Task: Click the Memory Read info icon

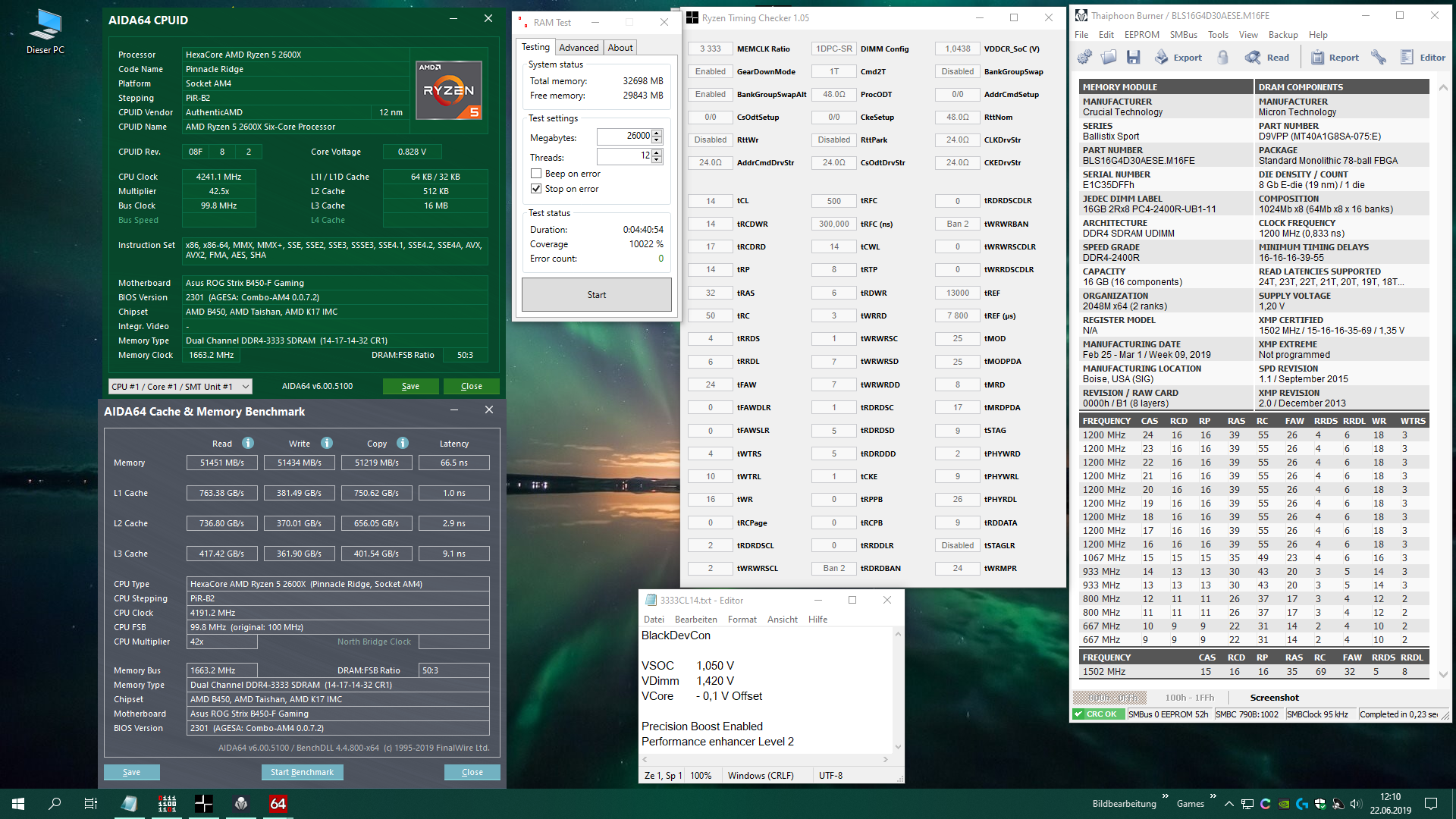Action: tap(248, 443)
